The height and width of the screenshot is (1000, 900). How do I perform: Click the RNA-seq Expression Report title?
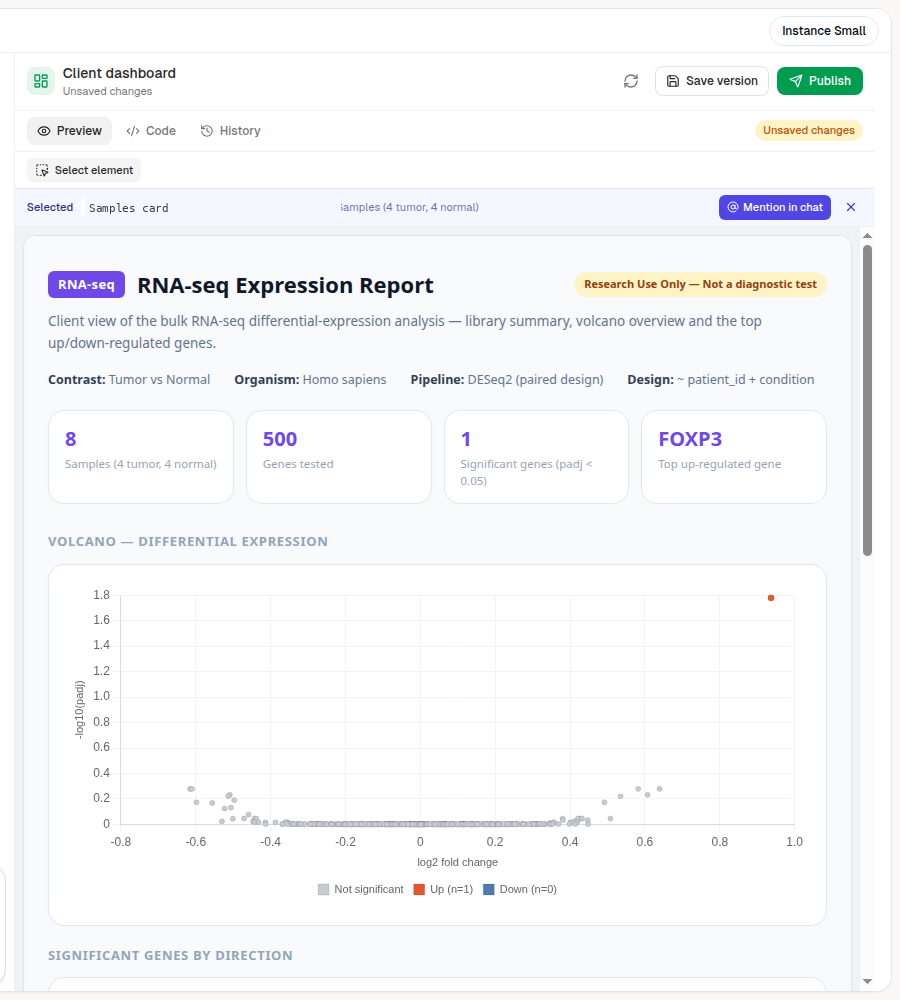tap(285, 285)
